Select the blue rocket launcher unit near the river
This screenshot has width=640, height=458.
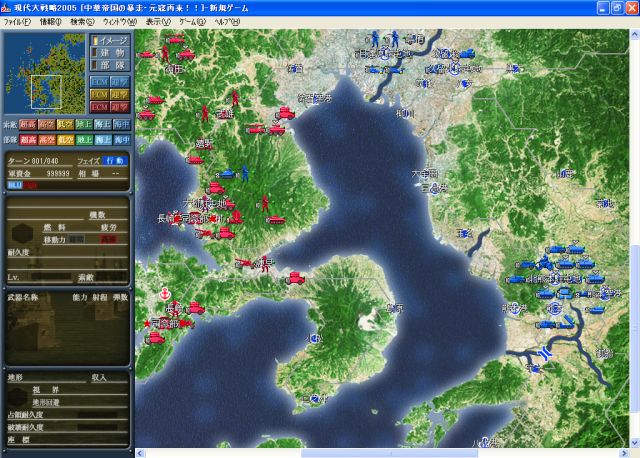[x=568, y=322]
